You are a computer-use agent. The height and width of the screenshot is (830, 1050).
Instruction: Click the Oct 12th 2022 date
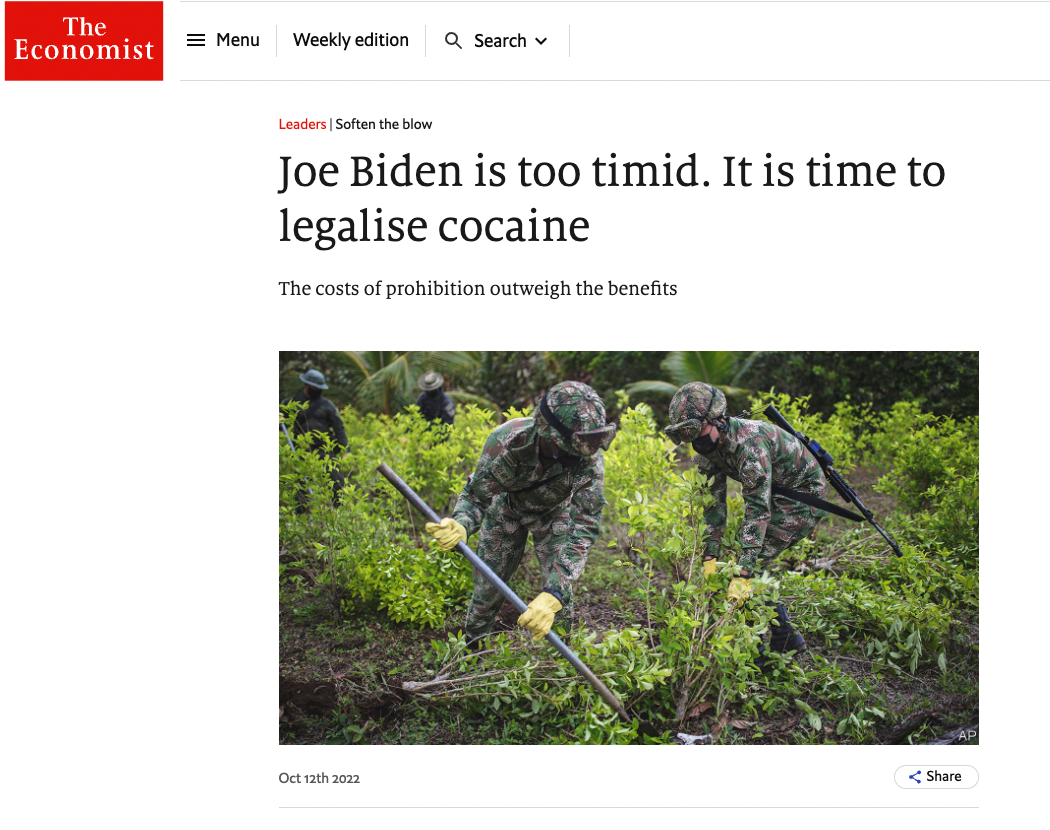pyautogui.click(x=319, y=778)
